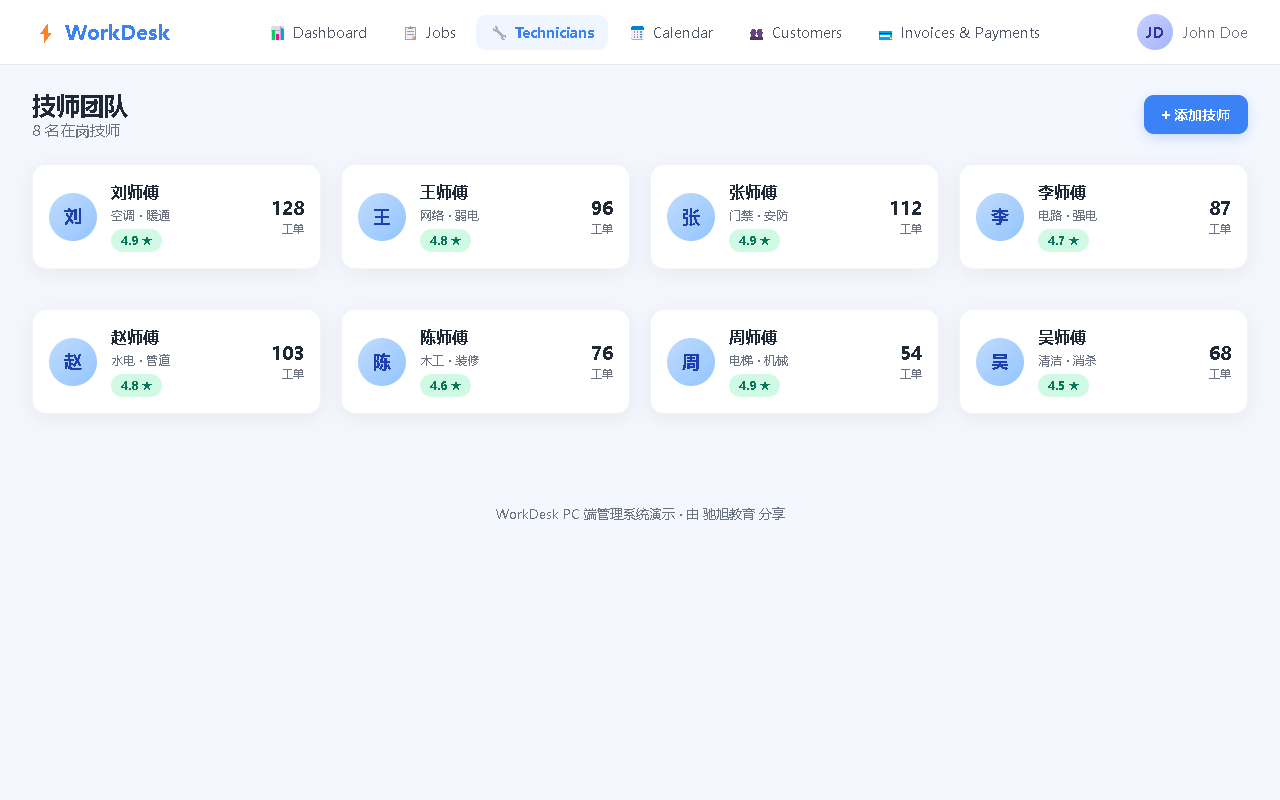1280x800 pixels.
Task: Click the JD user avatar
Action: 1155,32
